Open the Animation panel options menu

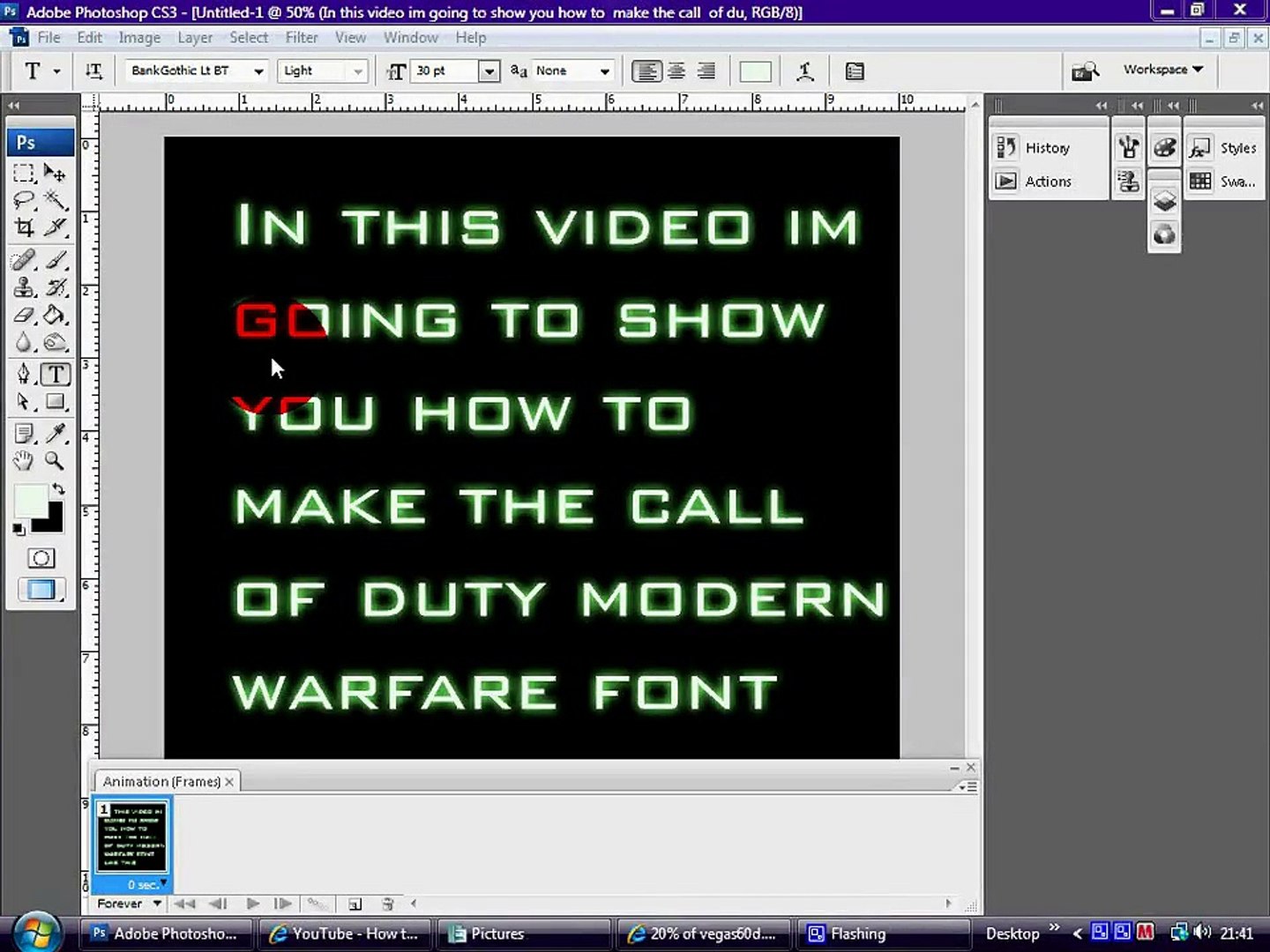point(969,786)
